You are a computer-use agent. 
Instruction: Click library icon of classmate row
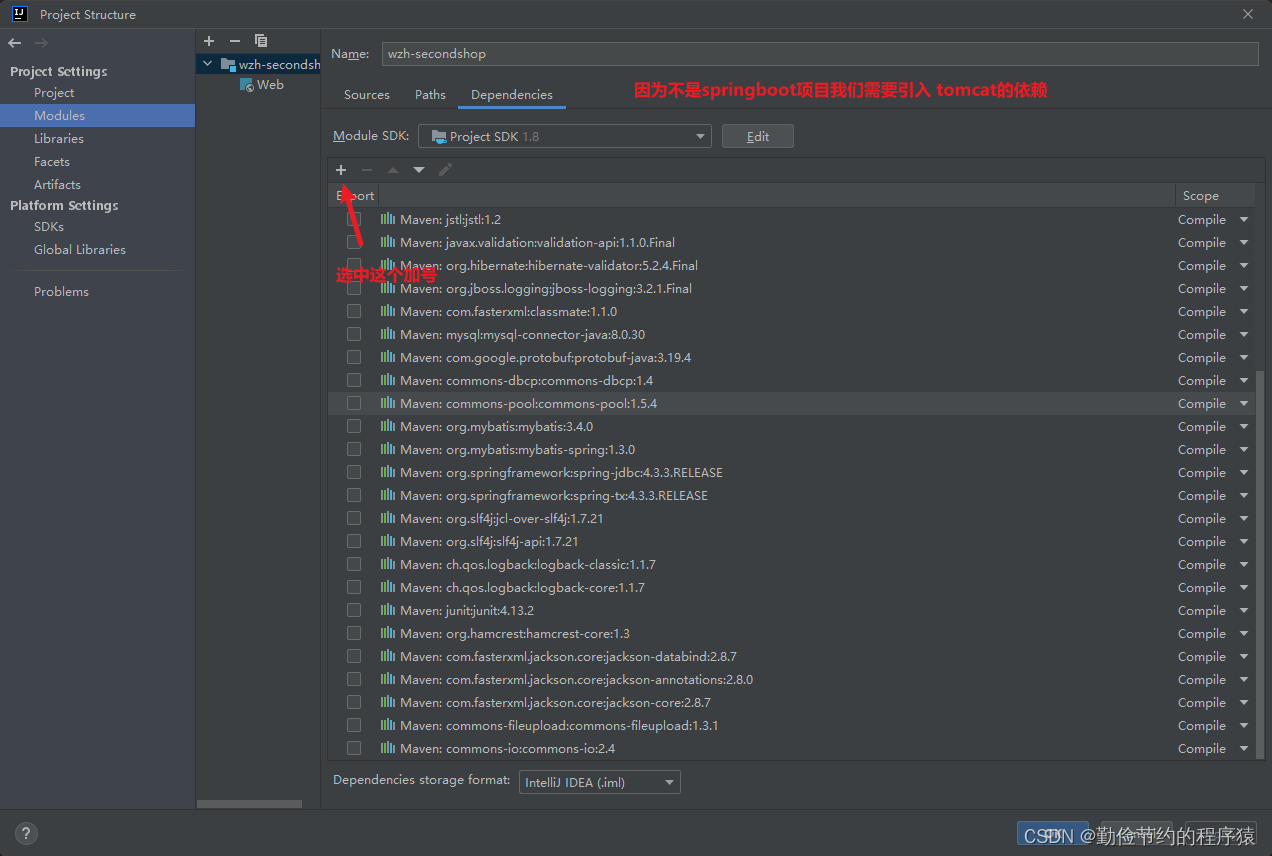coord(388,311)
